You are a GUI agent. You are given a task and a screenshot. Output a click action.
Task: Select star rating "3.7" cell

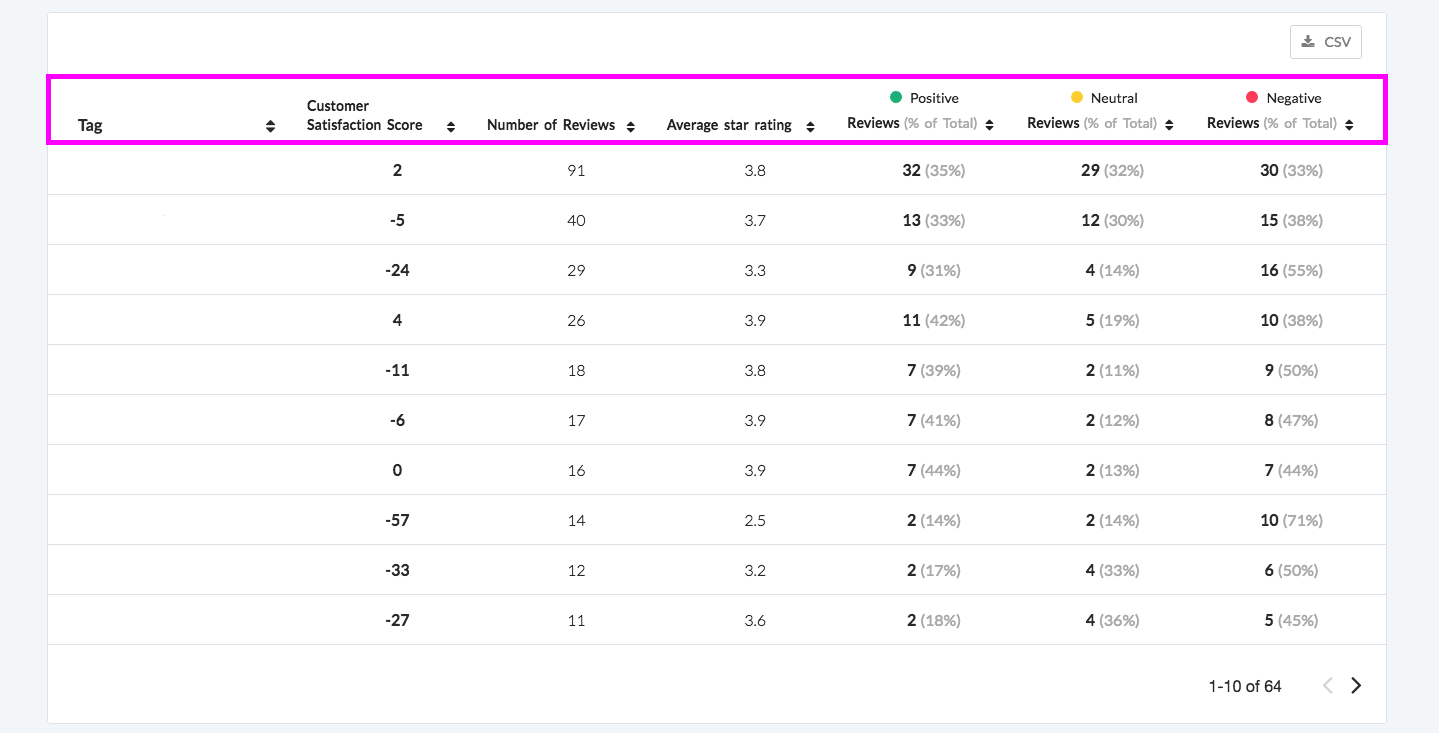click(x=755, y=220)
